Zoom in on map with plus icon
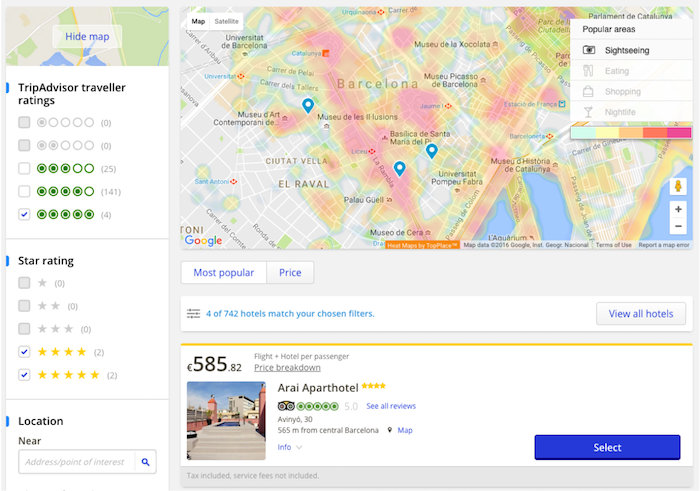700x491 pixels. [678, 209]
